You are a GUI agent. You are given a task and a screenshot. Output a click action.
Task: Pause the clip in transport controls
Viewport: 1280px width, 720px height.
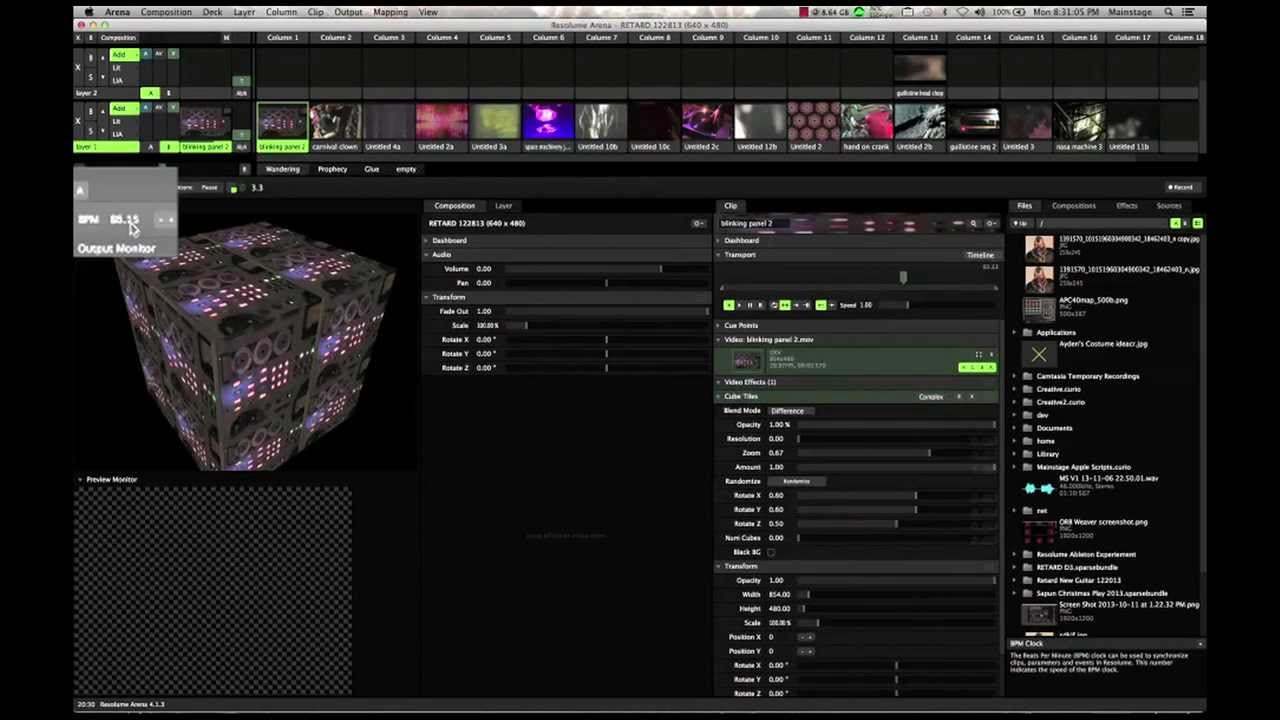(x=749, y=305)
